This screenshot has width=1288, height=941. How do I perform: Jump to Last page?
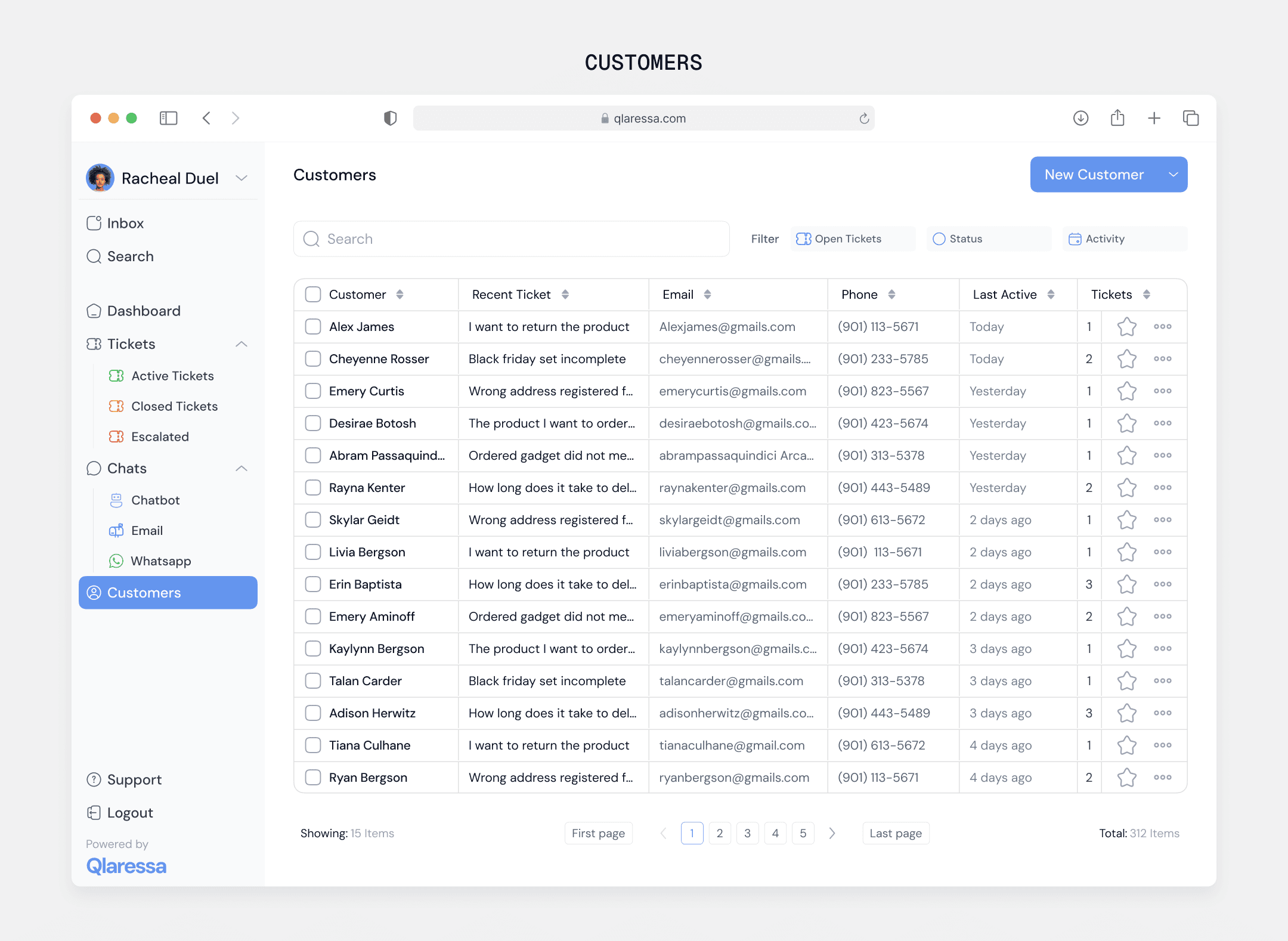(x=895, y=833)
